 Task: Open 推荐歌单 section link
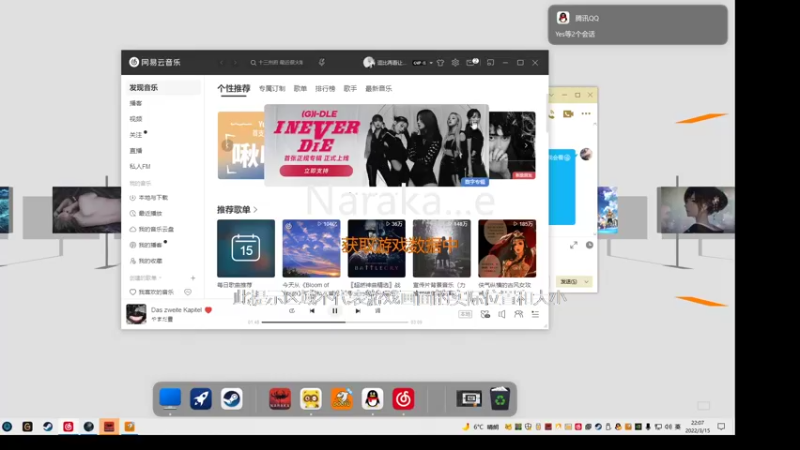click(237, 210)
